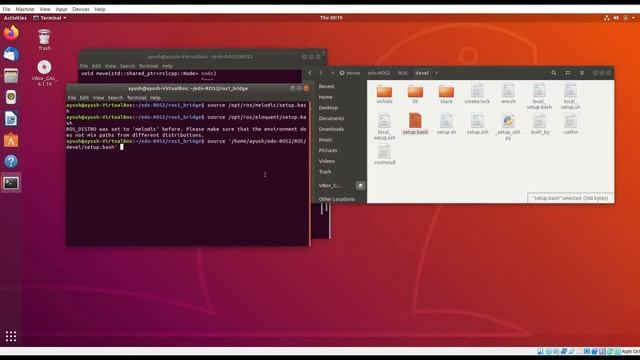Open the Files app in the dock
Screen dimensions: 640x360
11,76
